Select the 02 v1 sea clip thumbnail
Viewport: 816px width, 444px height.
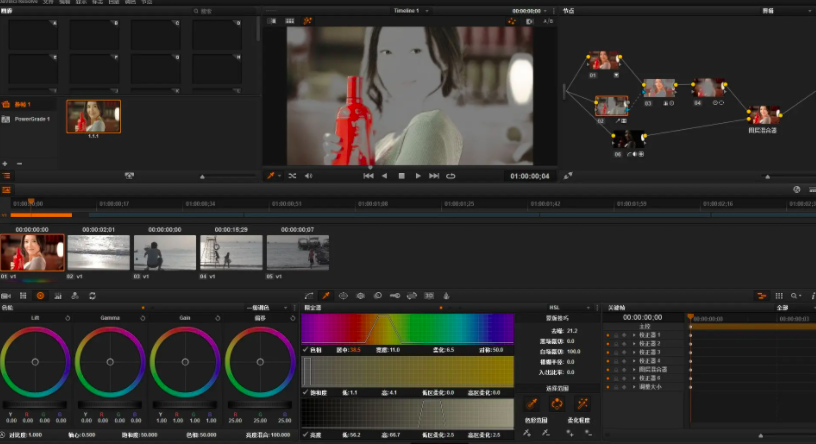98,252
